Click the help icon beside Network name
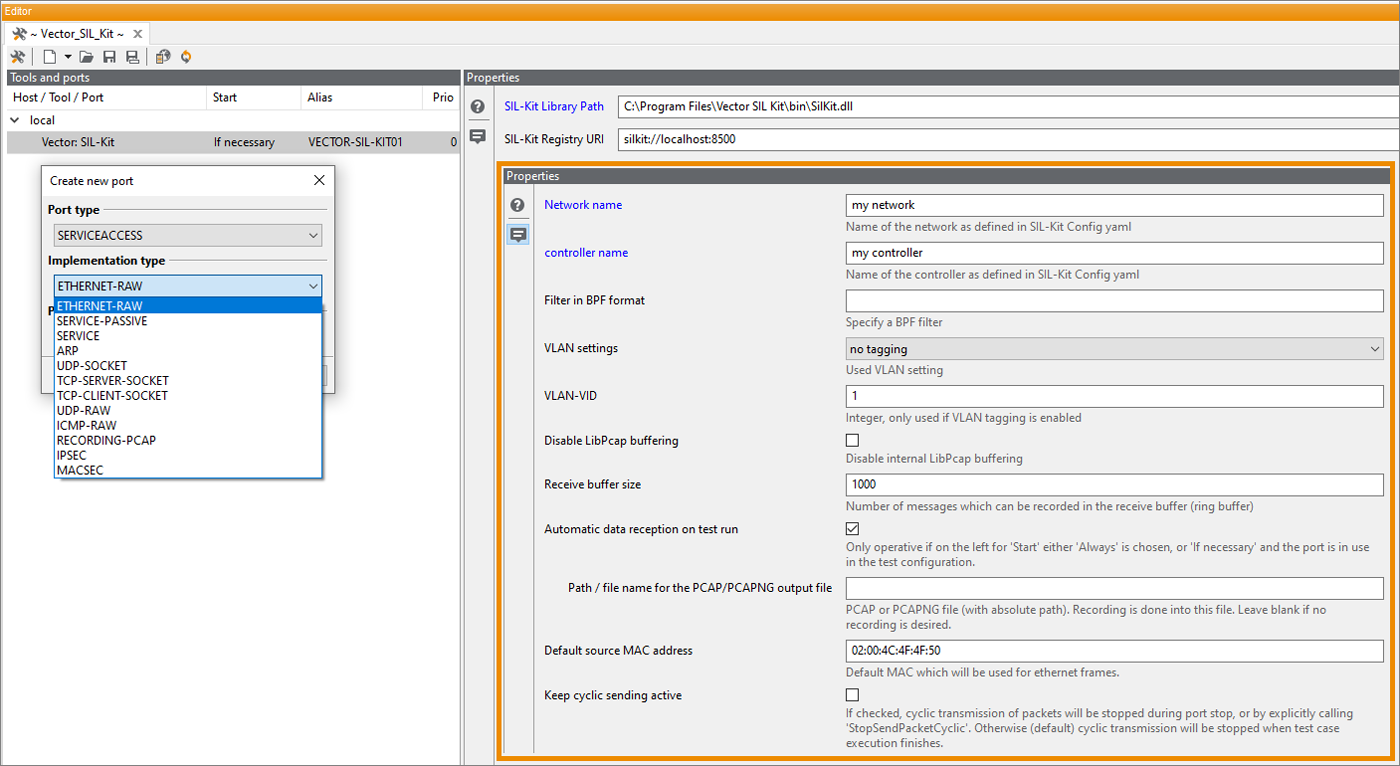The width and height of the screenshot is (1400, 766). point(517,205)
